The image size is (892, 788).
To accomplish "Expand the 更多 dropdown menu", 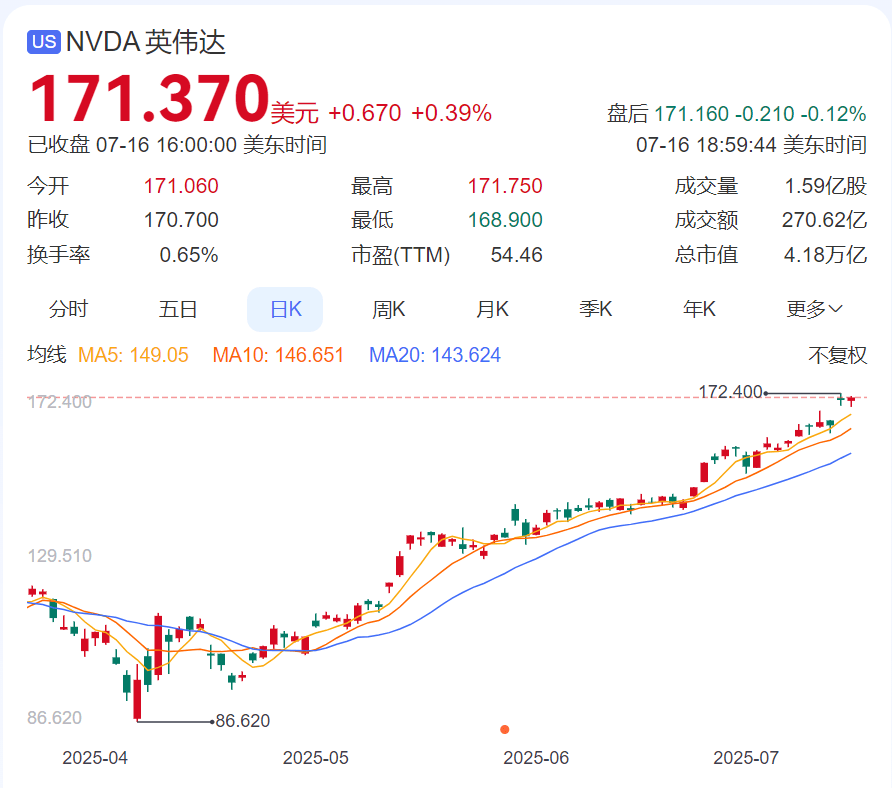I will (814, 309).
